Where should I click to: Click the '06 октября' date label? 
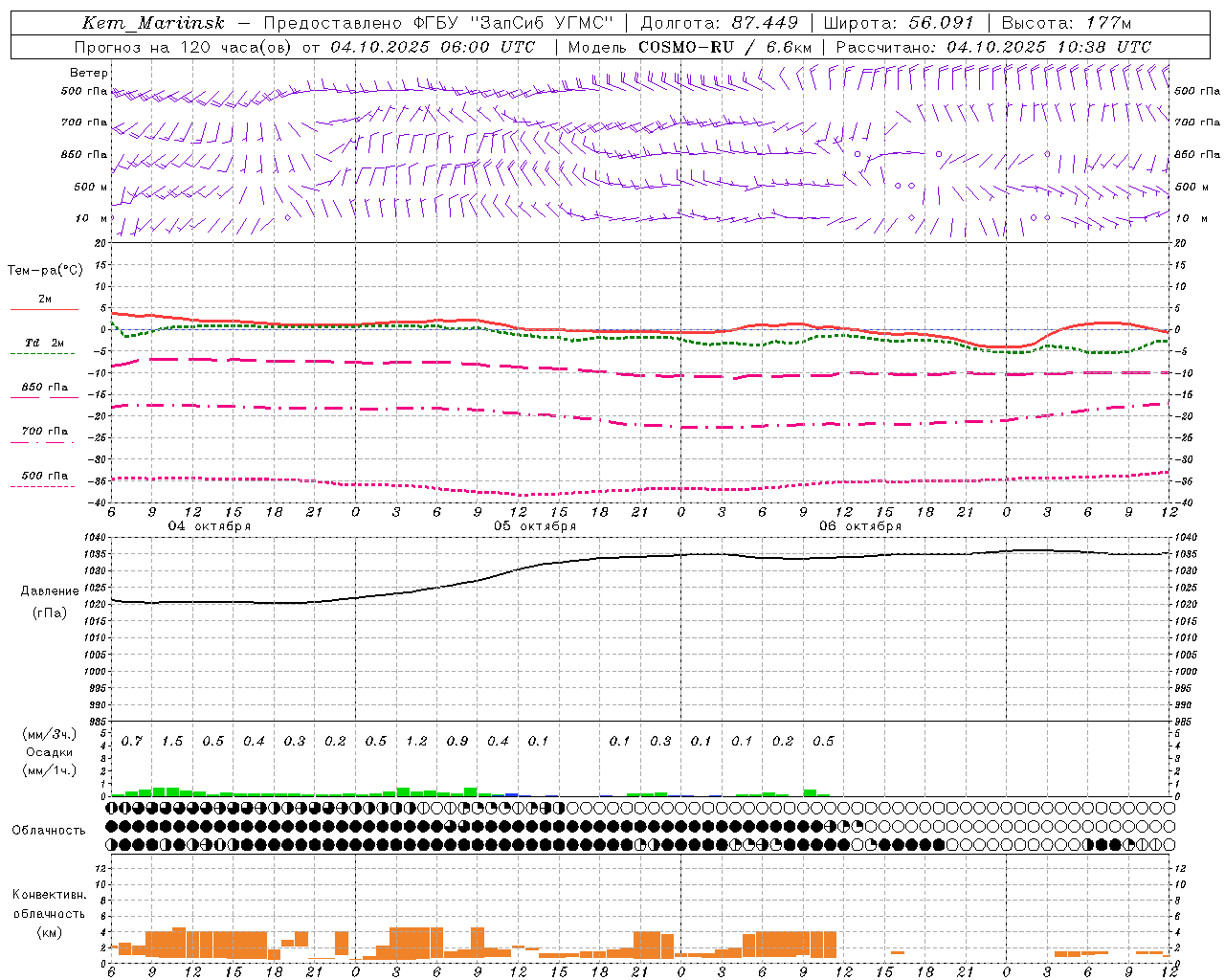tap(860, 526)
